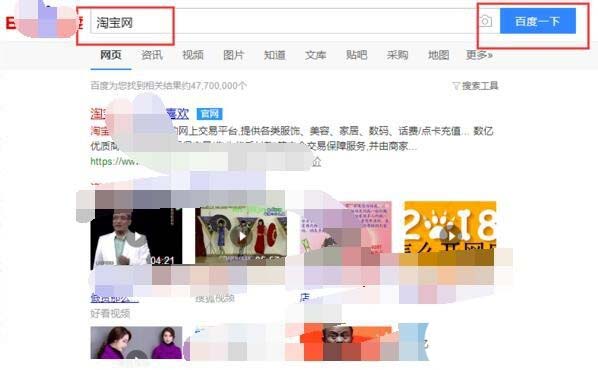The image size is (598, 370).
Task: Open the 知道 tab
Action: (275, 55)
